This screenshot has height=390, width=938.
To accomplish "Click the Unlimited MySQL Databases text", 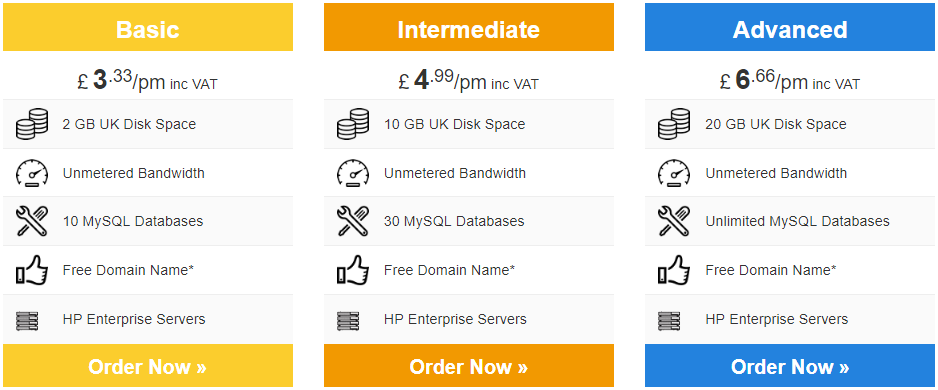I will click(797, 221).
